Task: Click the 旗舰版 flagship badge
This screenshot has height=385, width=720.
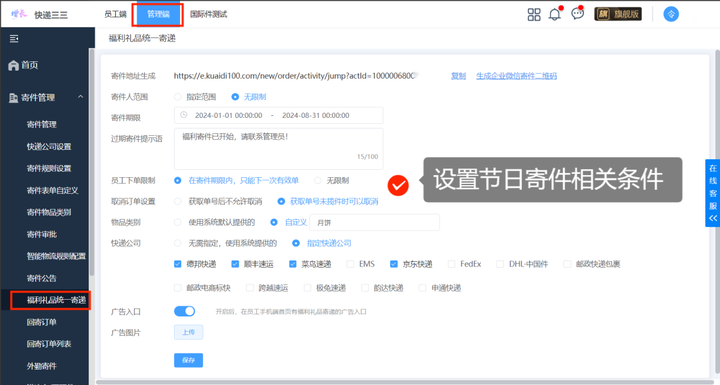Action: point(618,14)
